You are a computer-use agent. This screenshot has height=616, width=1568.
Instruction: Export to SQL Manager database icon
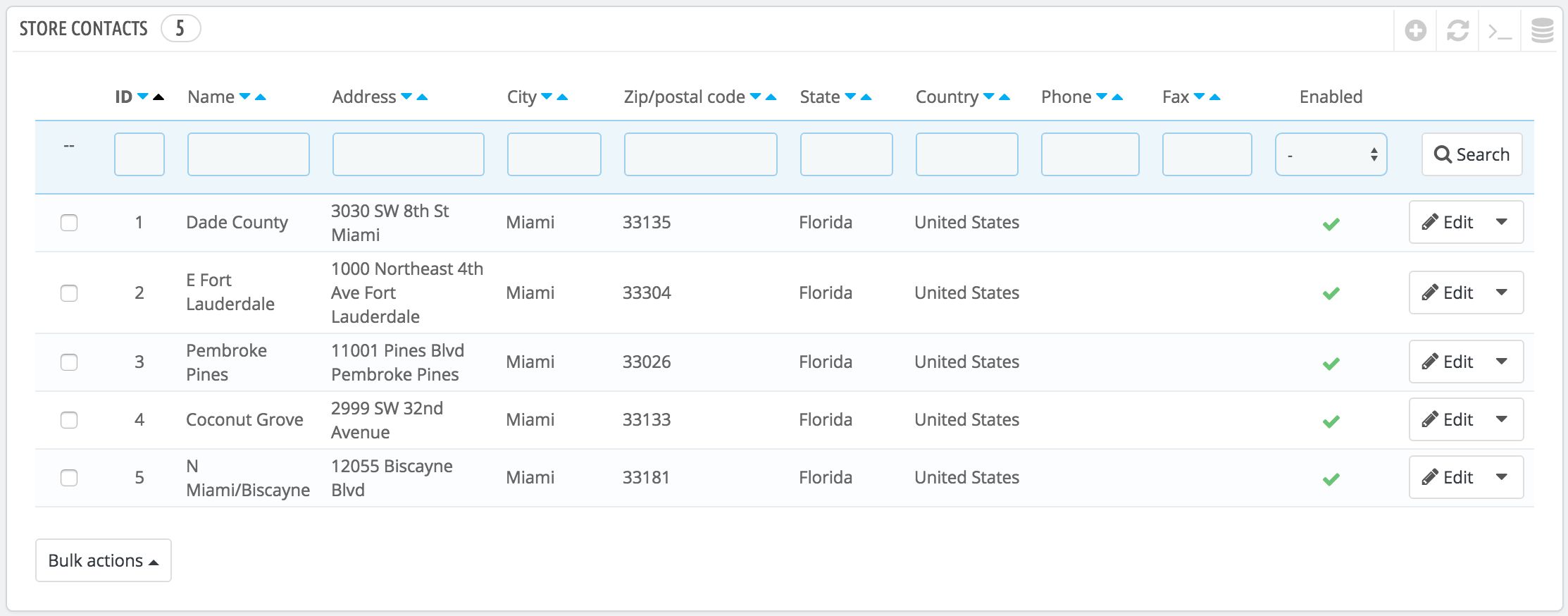[1542, 30]
